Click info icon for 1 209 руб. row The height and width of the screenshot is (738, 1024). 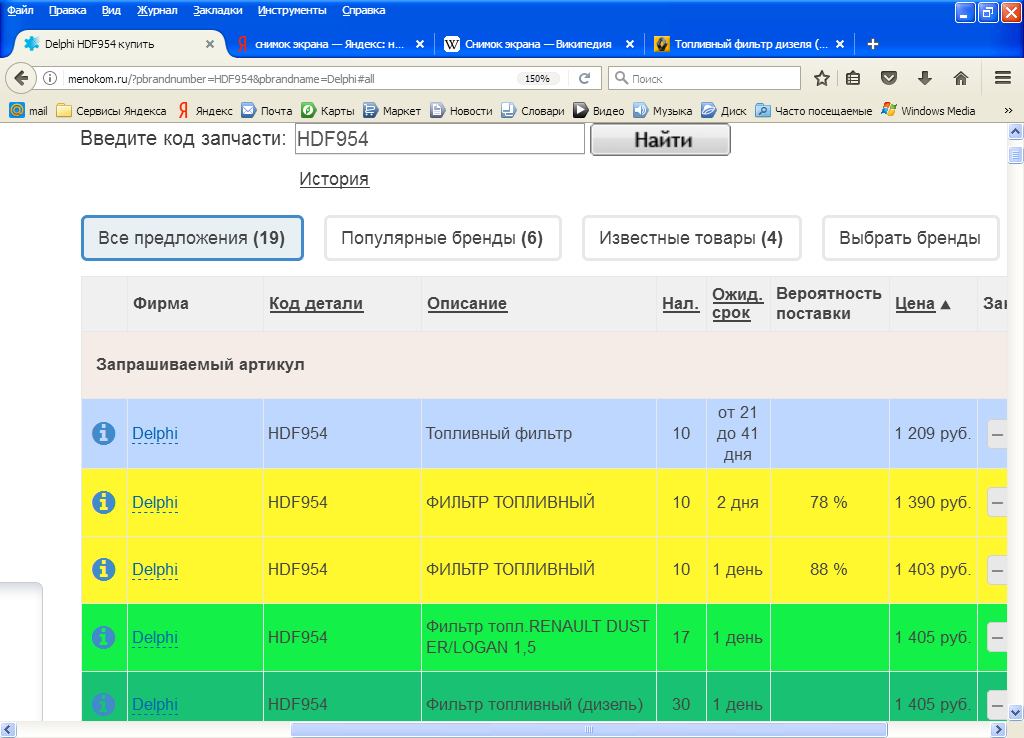pyautogui.click(x=103, y=433)
